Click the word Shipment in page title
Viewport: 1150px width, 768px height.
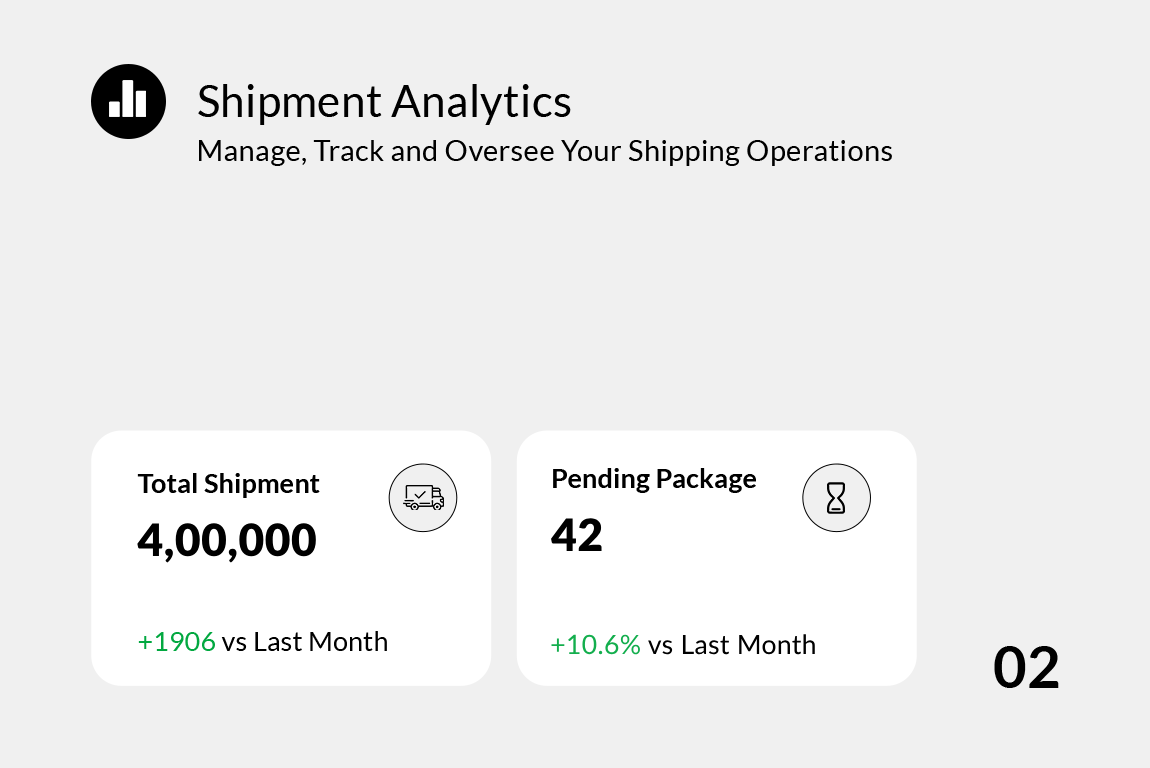coord(289,102)
